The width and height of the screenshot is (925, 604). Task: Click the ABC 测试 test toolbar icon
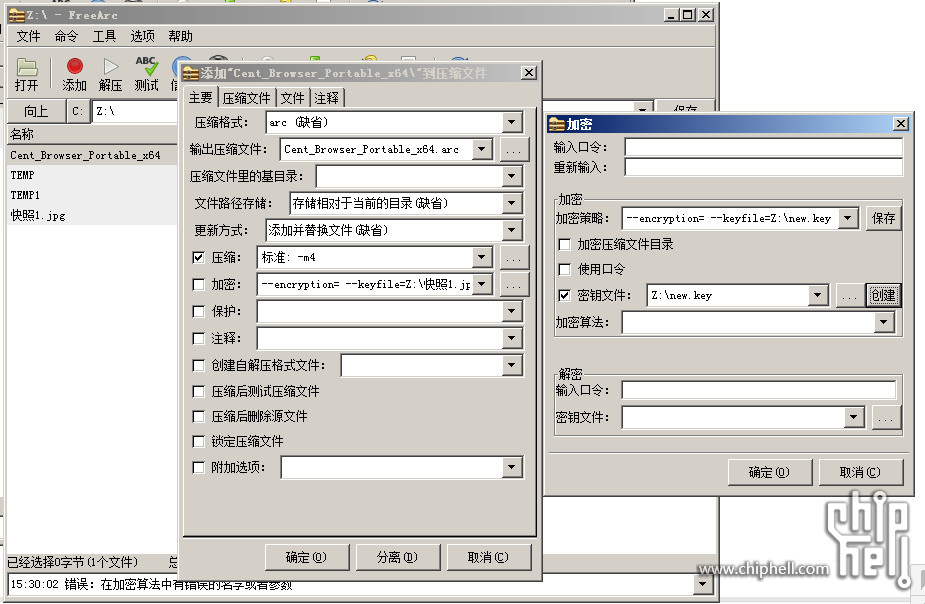pyautogui.click(x=146, y=74)
